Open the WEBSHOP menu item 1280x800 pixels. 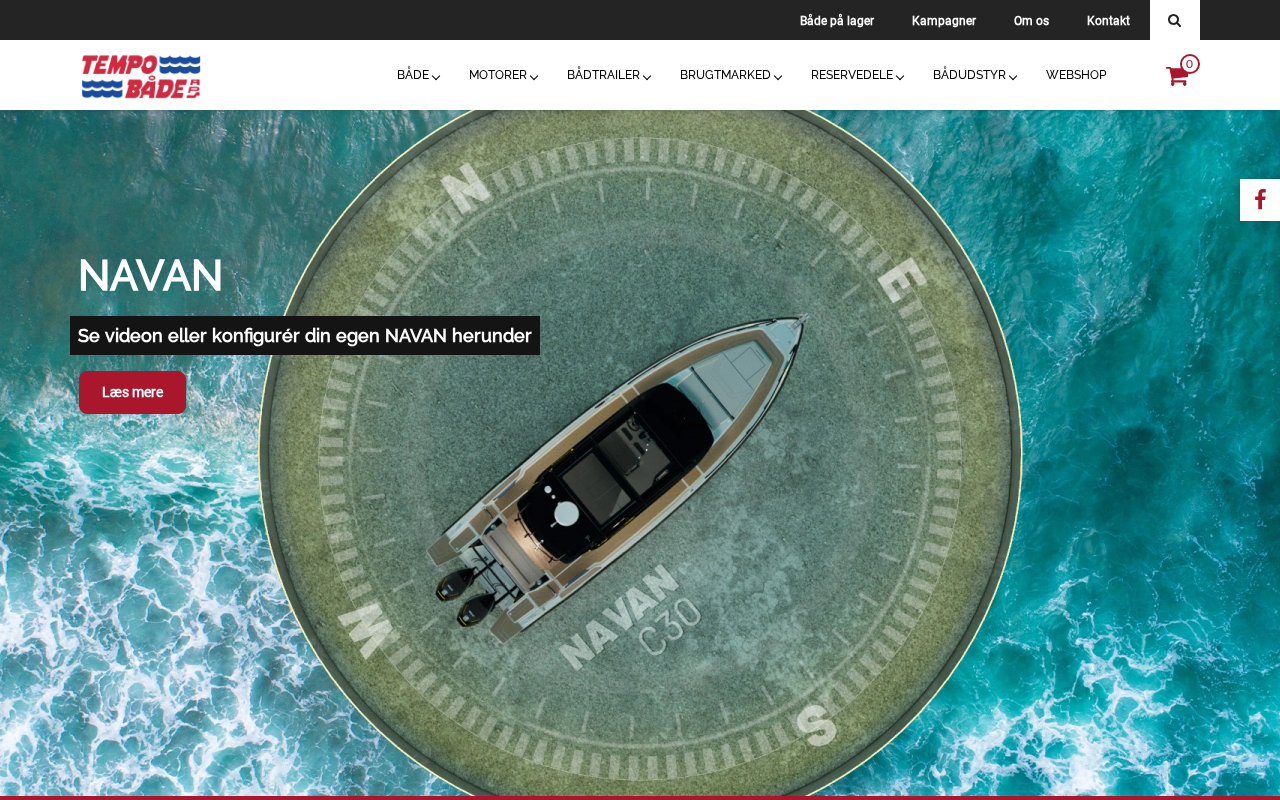tap(1076, 75)
